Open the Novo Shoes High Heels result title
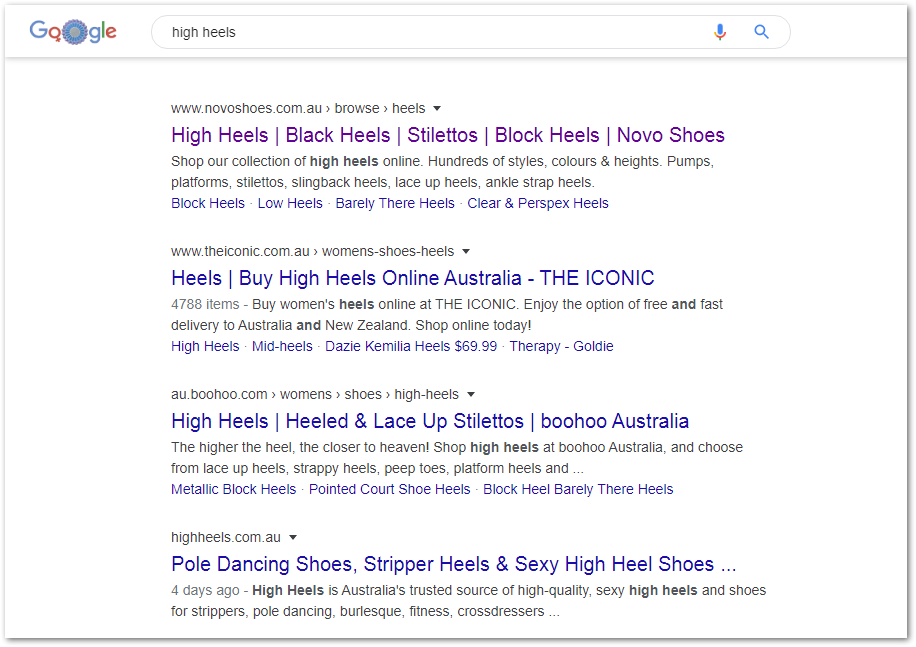Viewport: 916px width, 647px height. click(447, 135)
